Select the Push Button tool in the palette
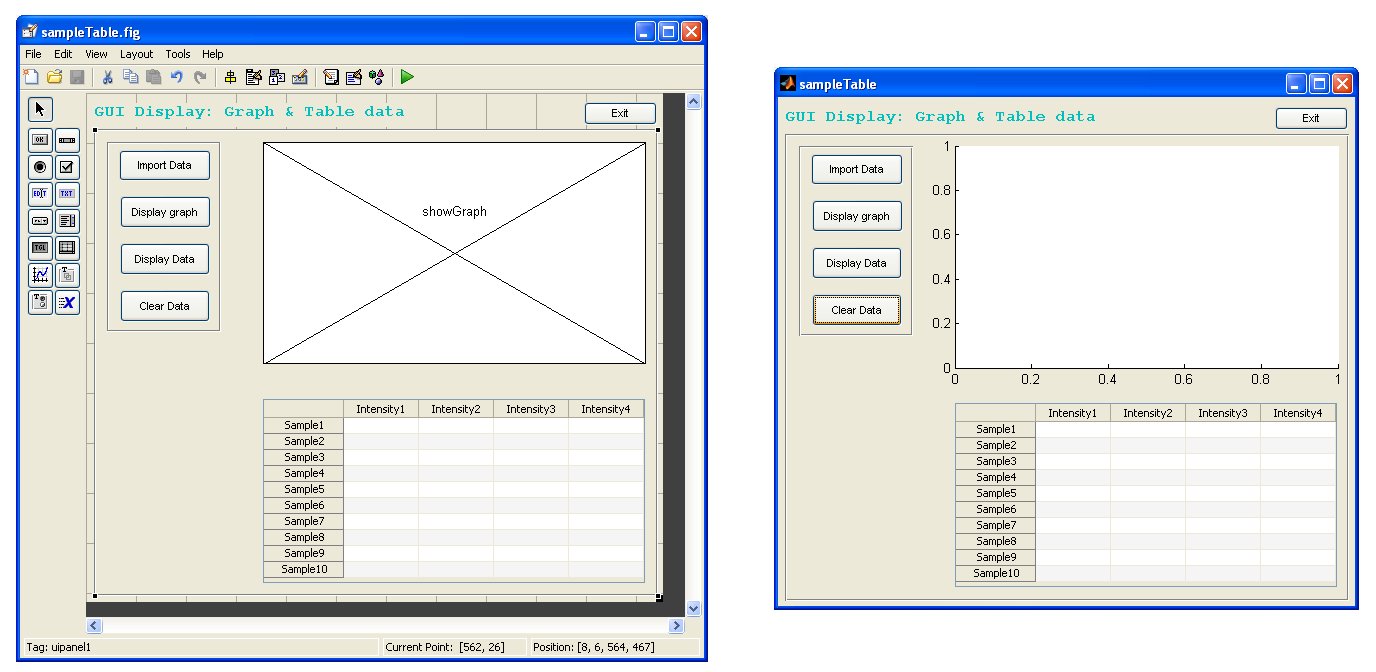1376x672 pixels. (x=39, y=139)
